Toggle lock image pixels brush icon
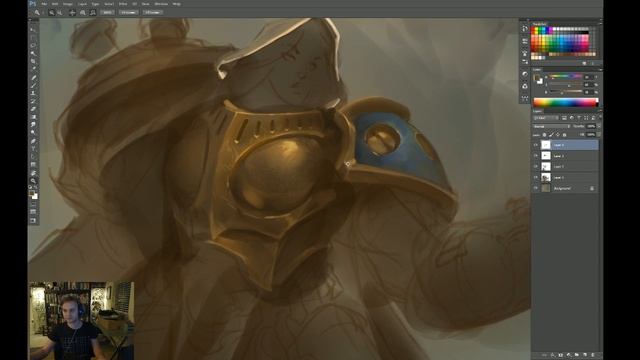The image size is (640, 360). tap(551, 135)
